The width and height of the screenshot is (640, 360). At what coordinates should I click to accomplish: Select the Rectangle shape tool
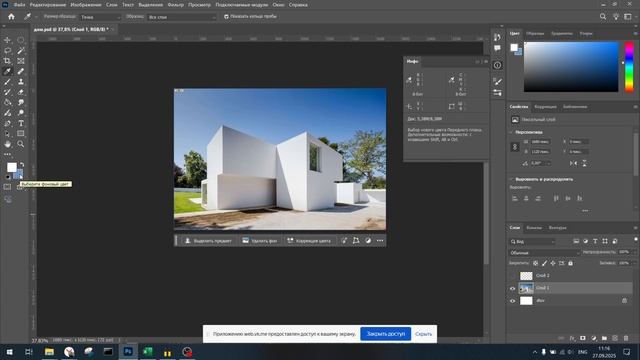tap(20, 133)
